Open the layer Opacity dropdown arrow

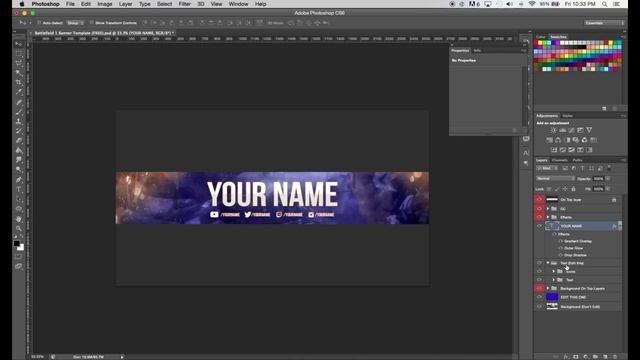click(608, 178)
